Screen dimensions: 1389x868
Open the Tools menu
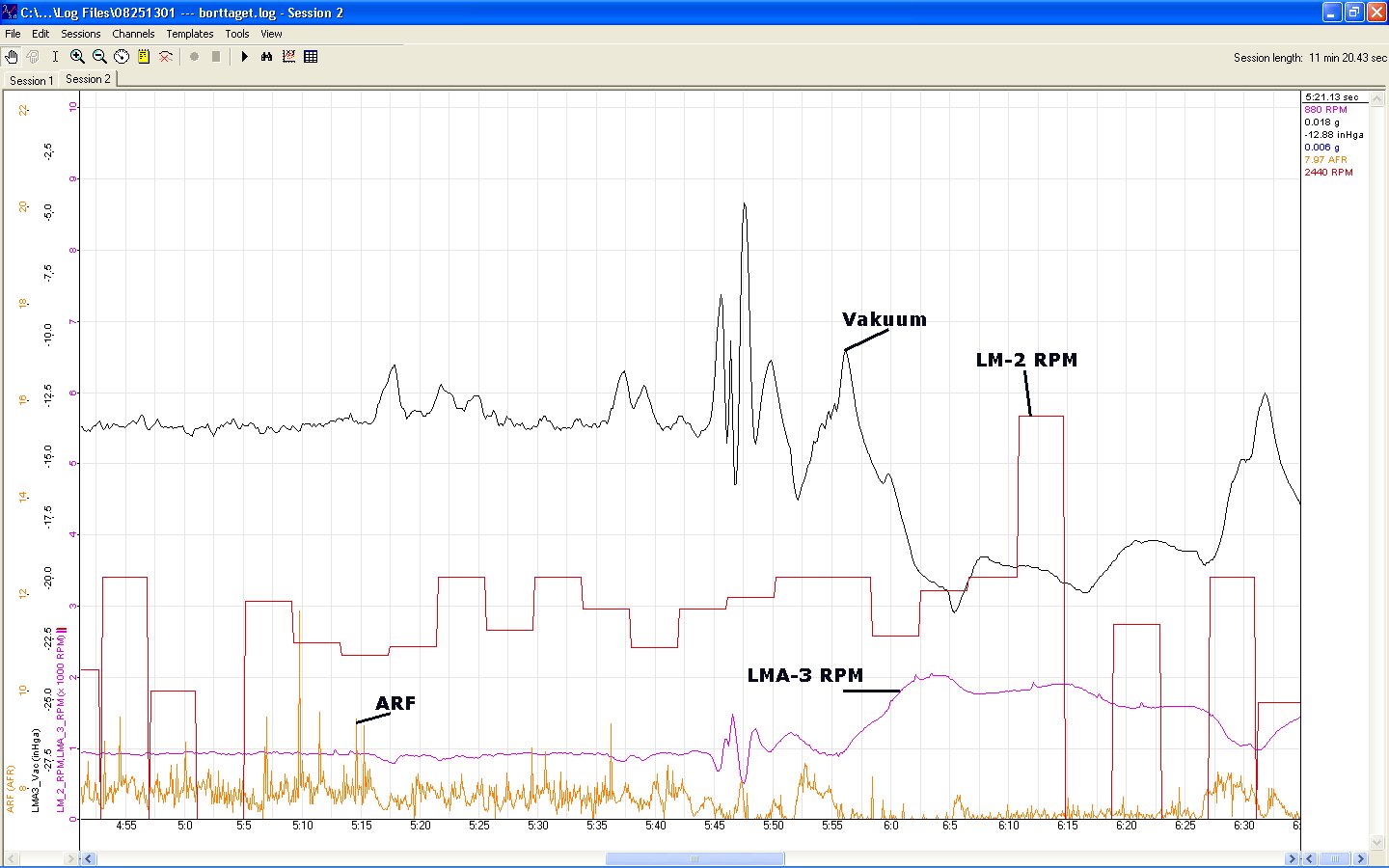(x=237, y=34)
